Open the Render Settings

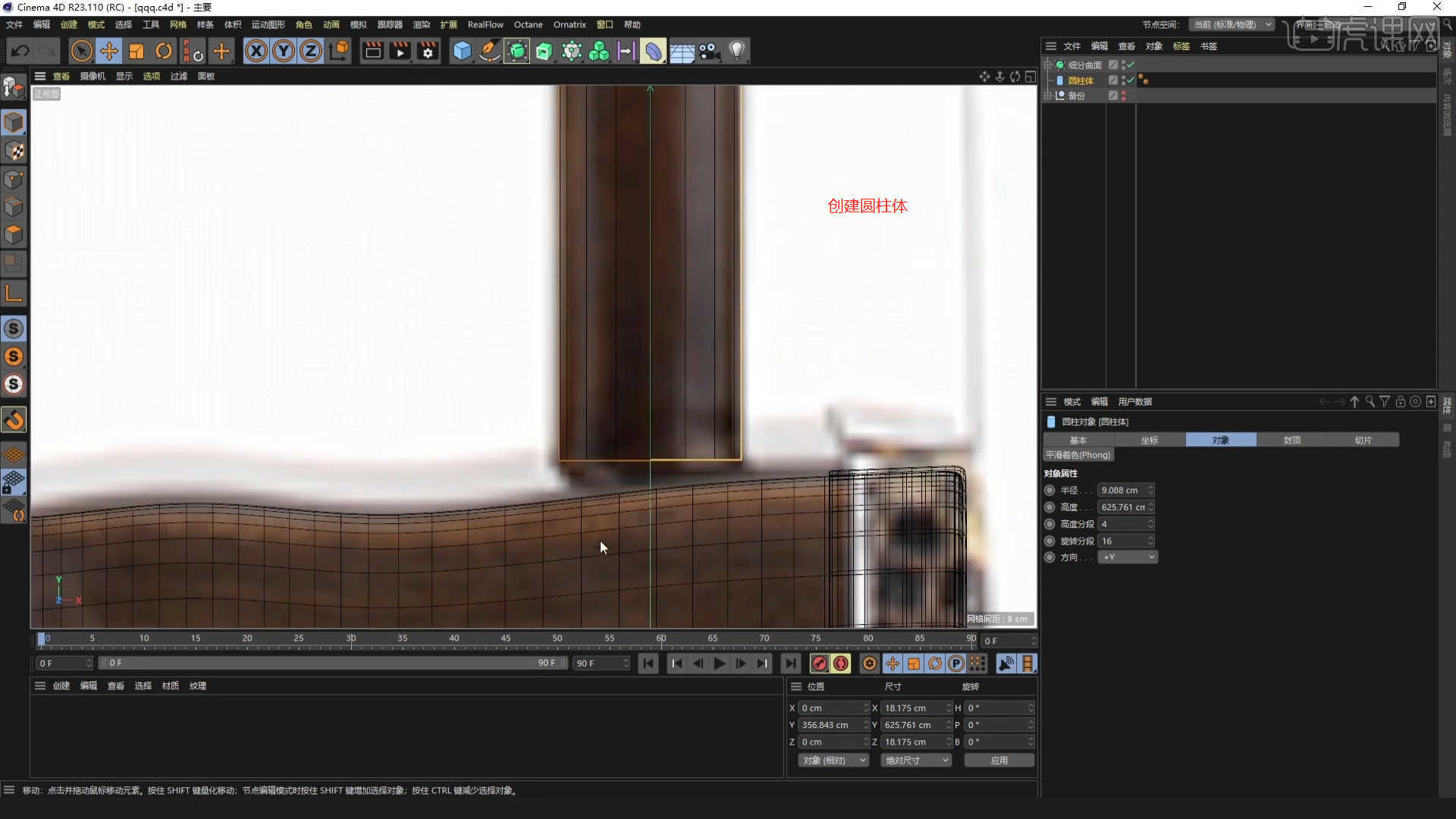pos(428,51)
